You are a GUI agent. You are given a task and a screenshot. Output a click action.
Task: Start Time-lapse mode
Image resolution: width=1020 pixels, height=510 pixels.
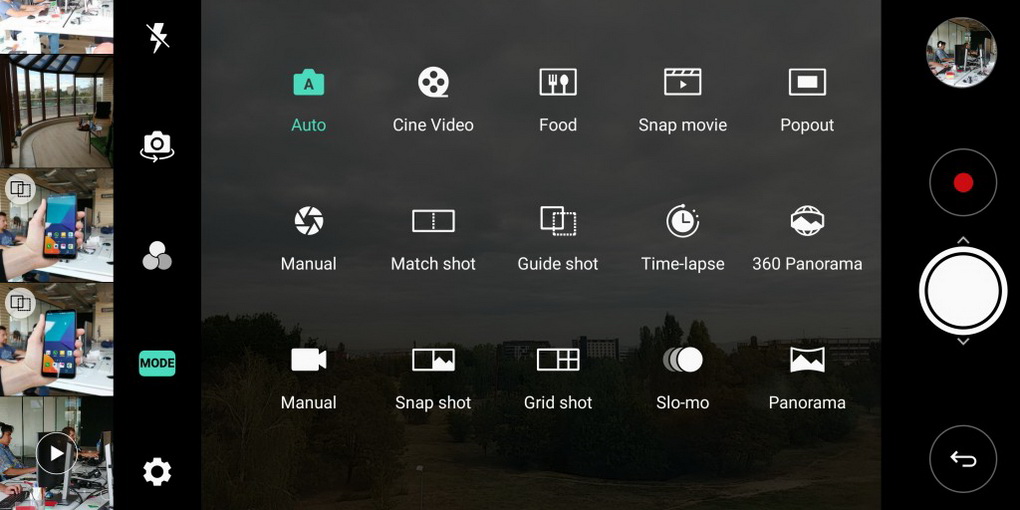click(x=682, y=222)
